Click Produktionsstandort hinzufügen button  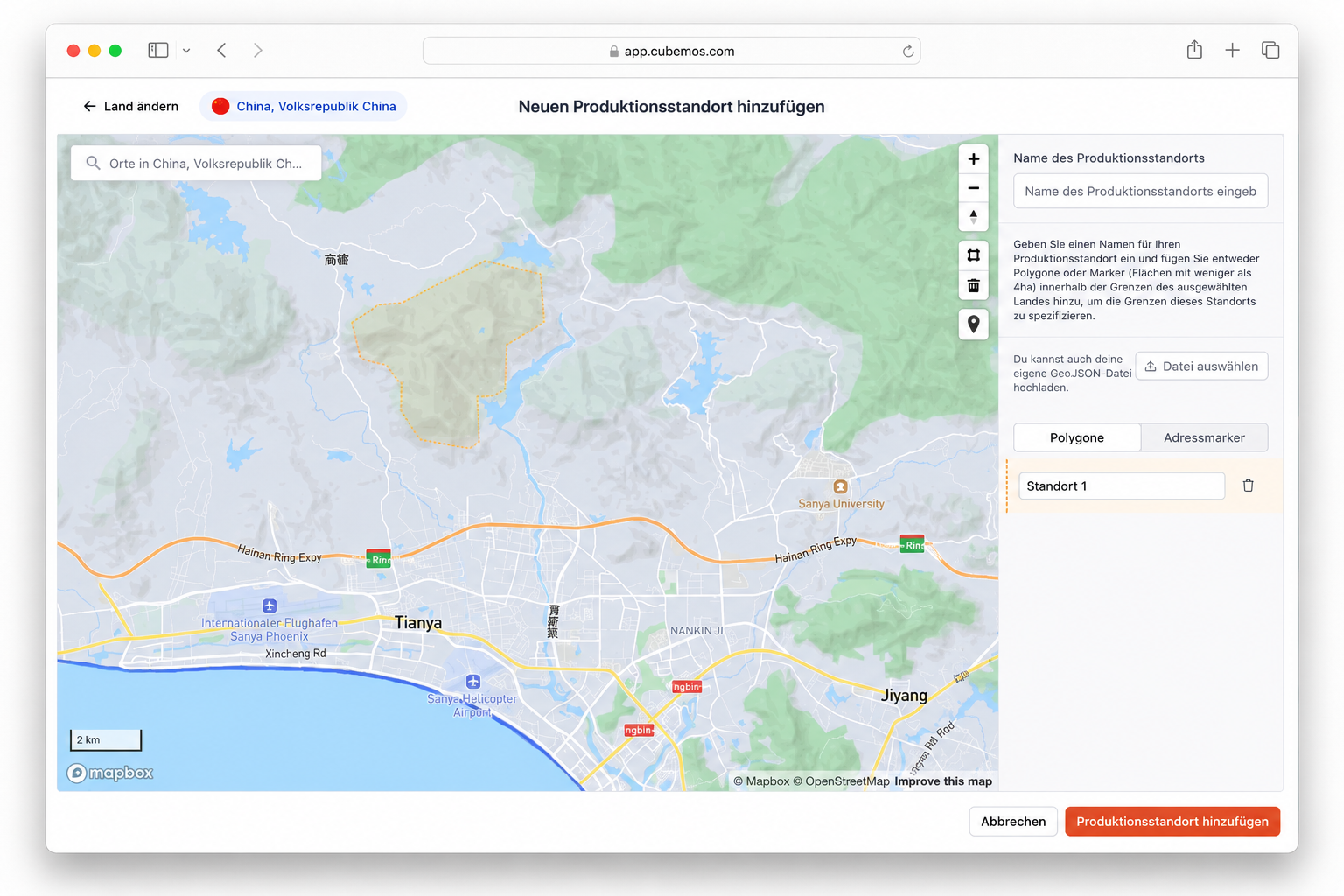(1172, 822)
